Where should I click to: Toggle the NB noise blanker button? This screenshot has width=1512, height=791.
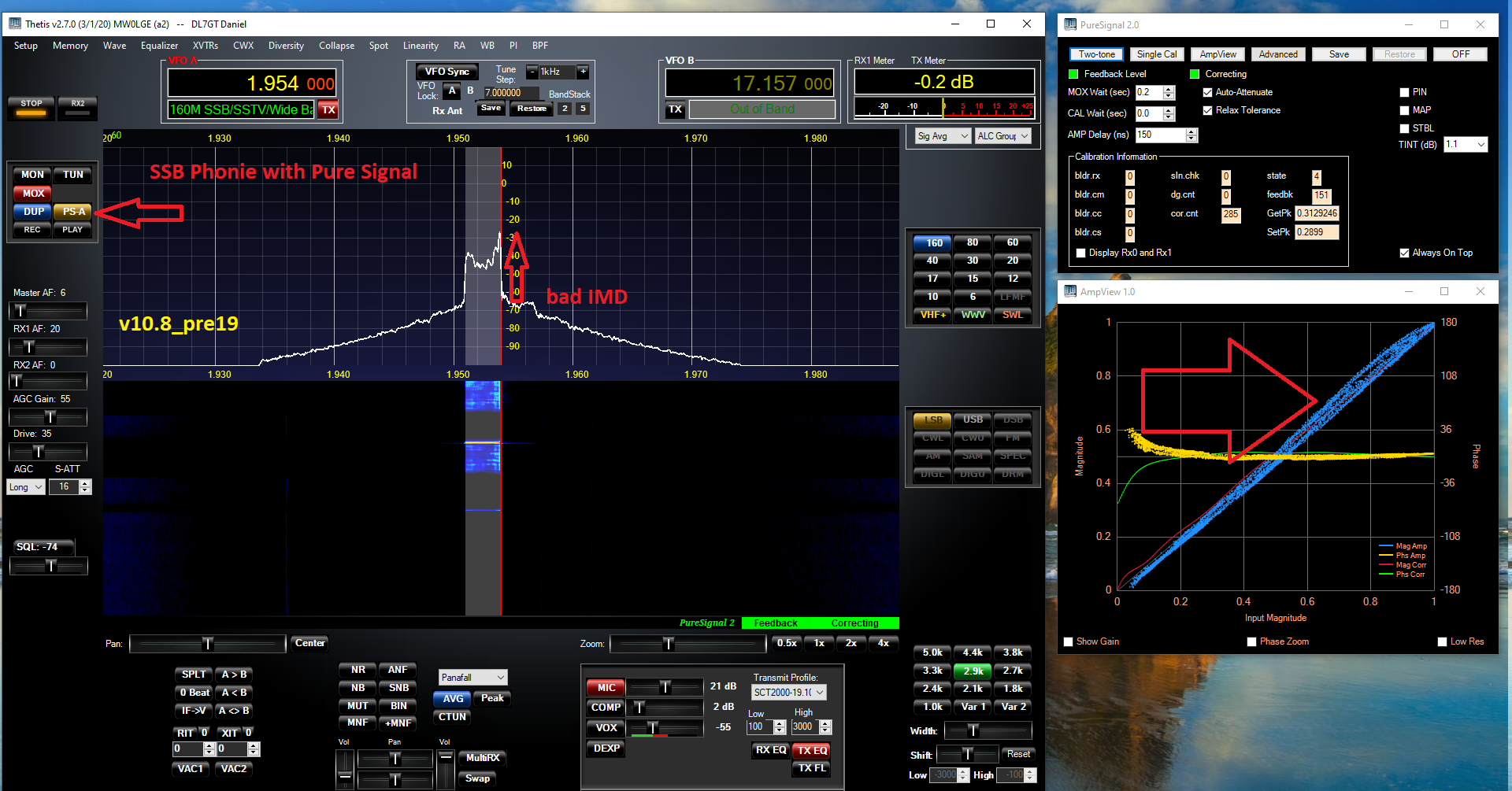tap(358, 688)
